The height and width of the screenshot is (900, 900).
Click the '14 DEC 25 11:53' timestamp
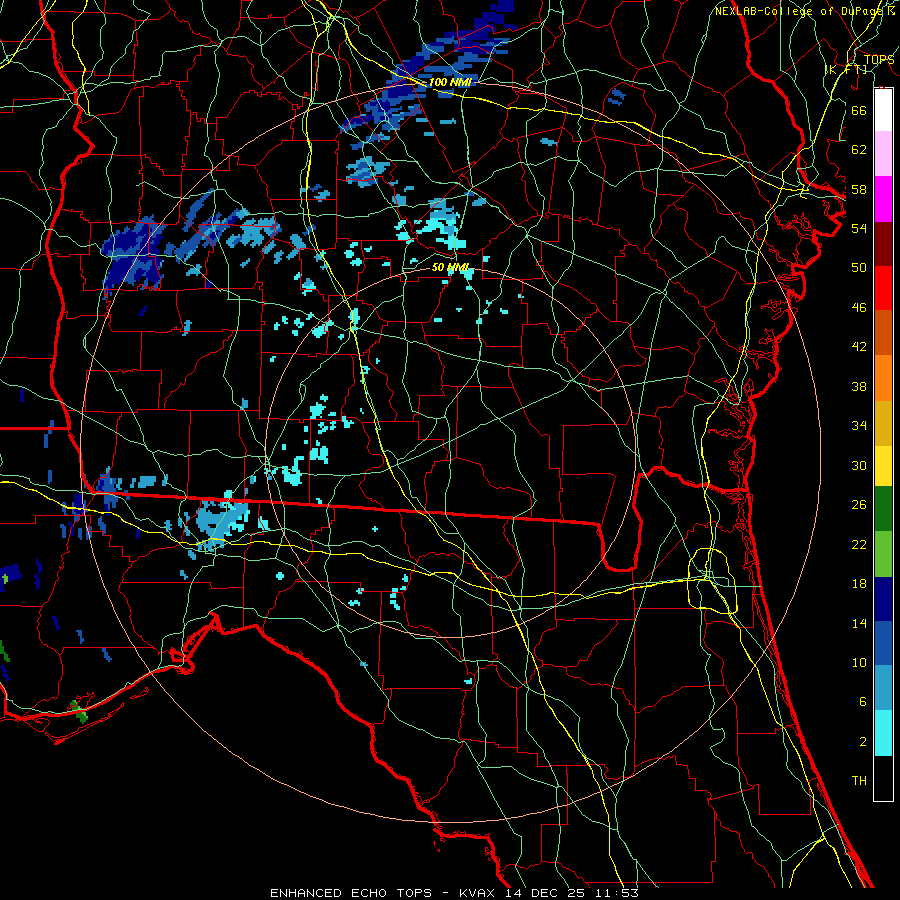pos(572,893)
